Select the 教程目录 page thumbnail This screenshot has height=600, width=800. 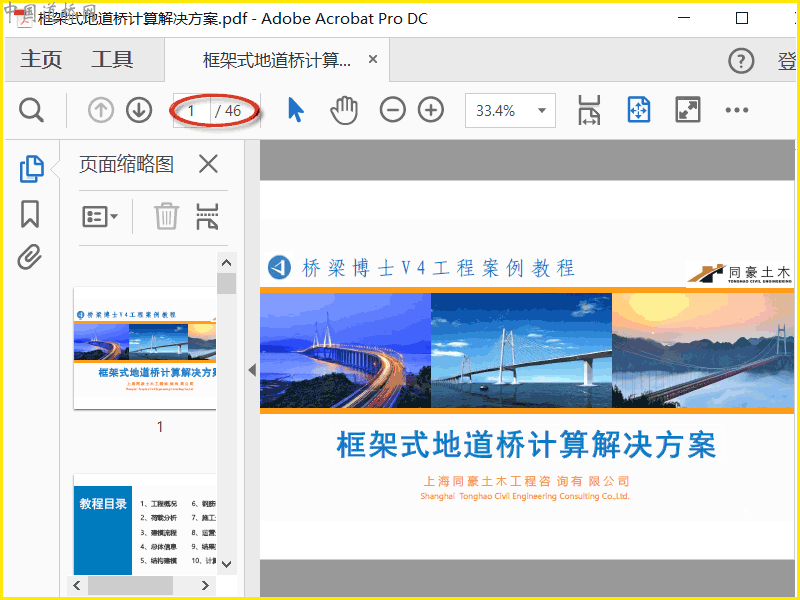click(145, 524)
